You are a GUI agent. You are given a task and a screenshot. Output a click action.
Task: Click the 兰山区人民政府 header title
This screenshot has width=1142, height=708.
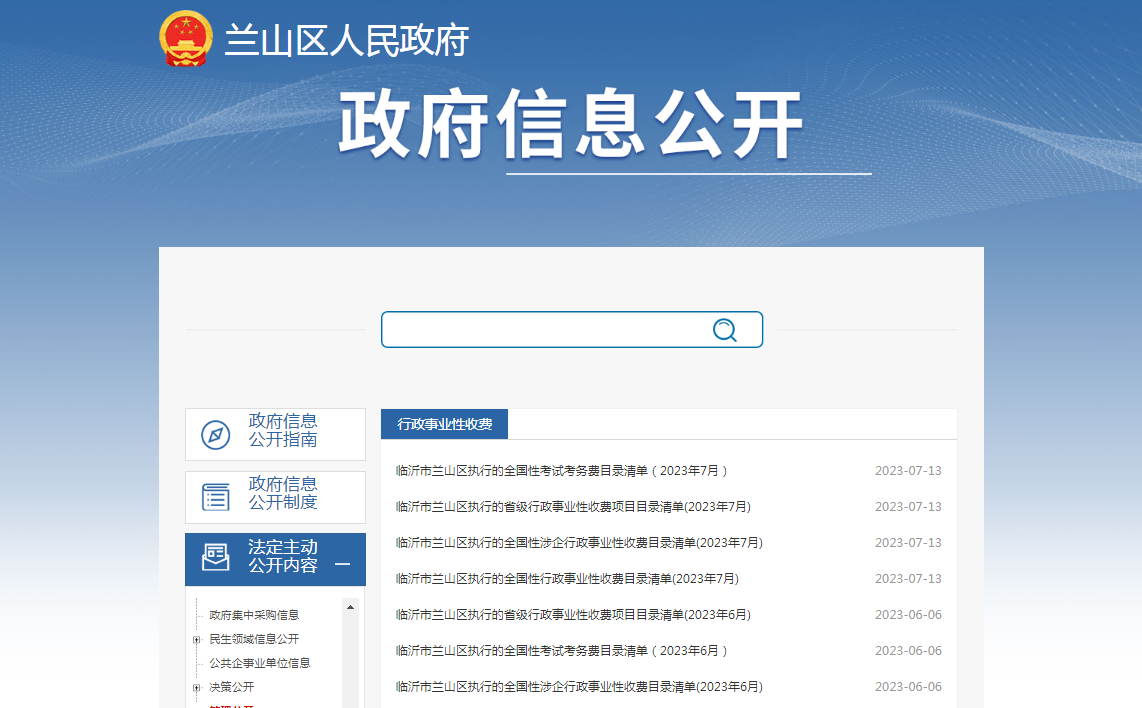(347, 40)
